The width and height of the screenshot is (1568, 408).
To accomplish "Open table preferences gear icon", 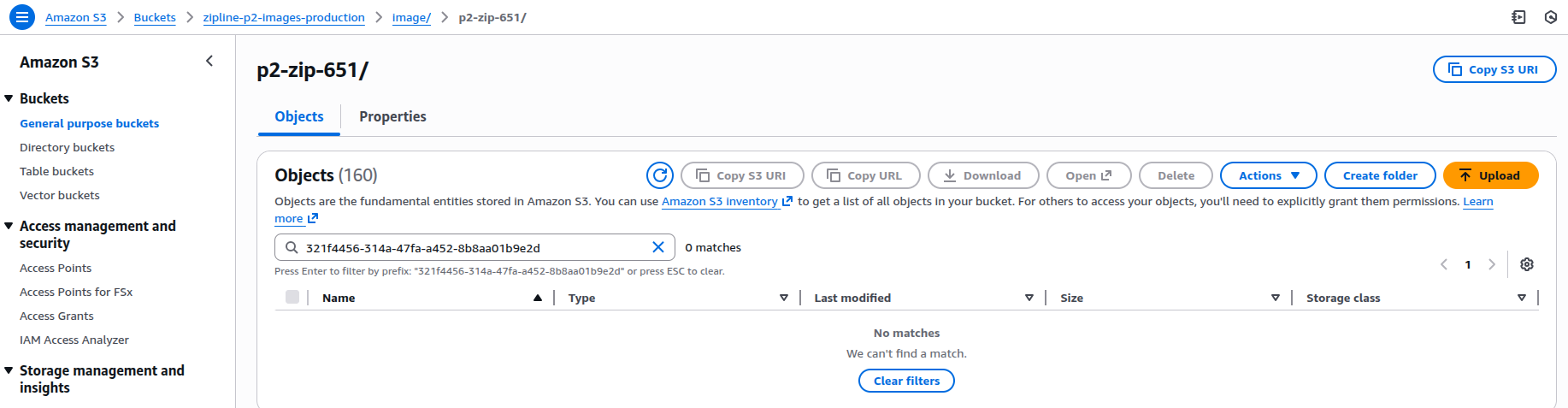I will [x=1527, y=264].
